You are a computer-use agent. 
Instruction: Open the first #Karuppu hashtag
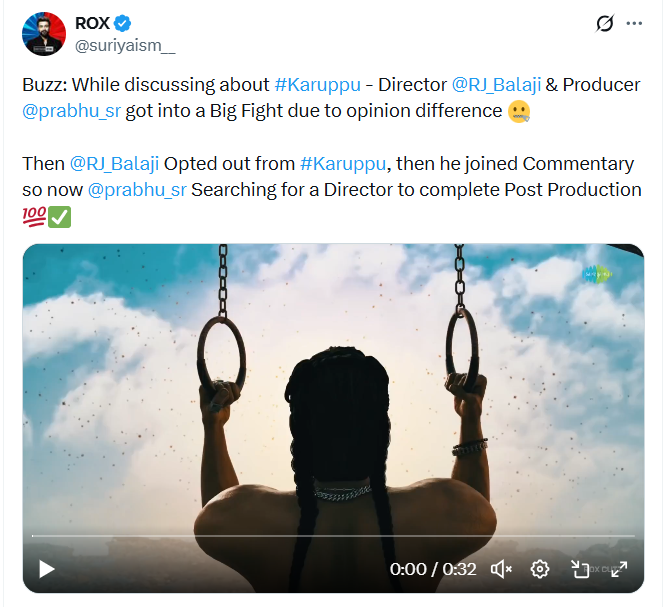coord(317,85)
